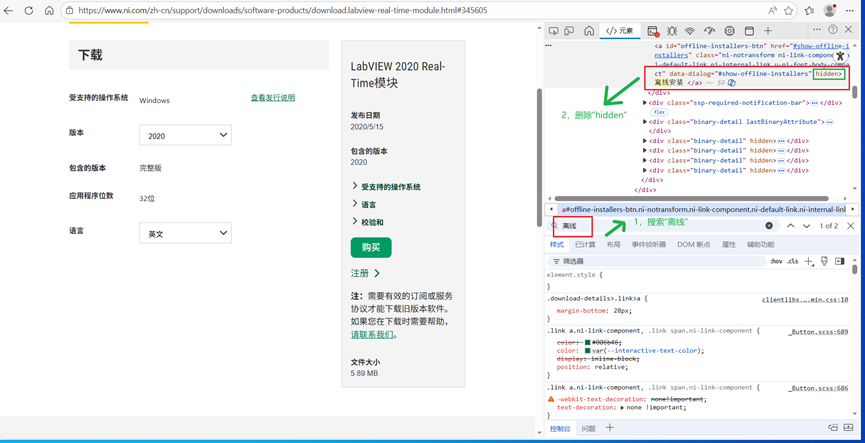Toggle rendering emulations paintbrush icon
Screen dimensions: 865x443
825,261
